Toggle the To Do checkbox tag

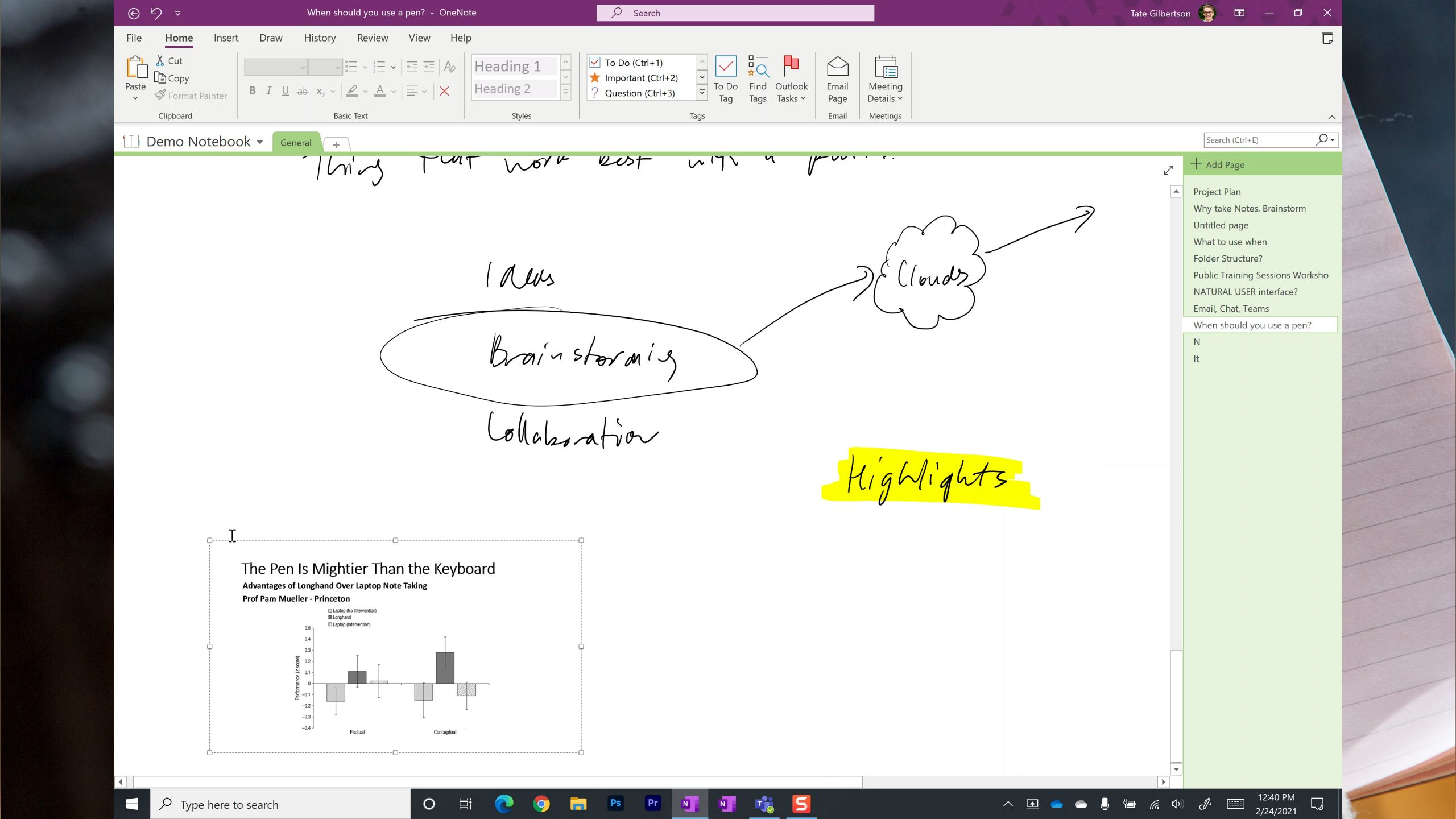tap(633, 62)
